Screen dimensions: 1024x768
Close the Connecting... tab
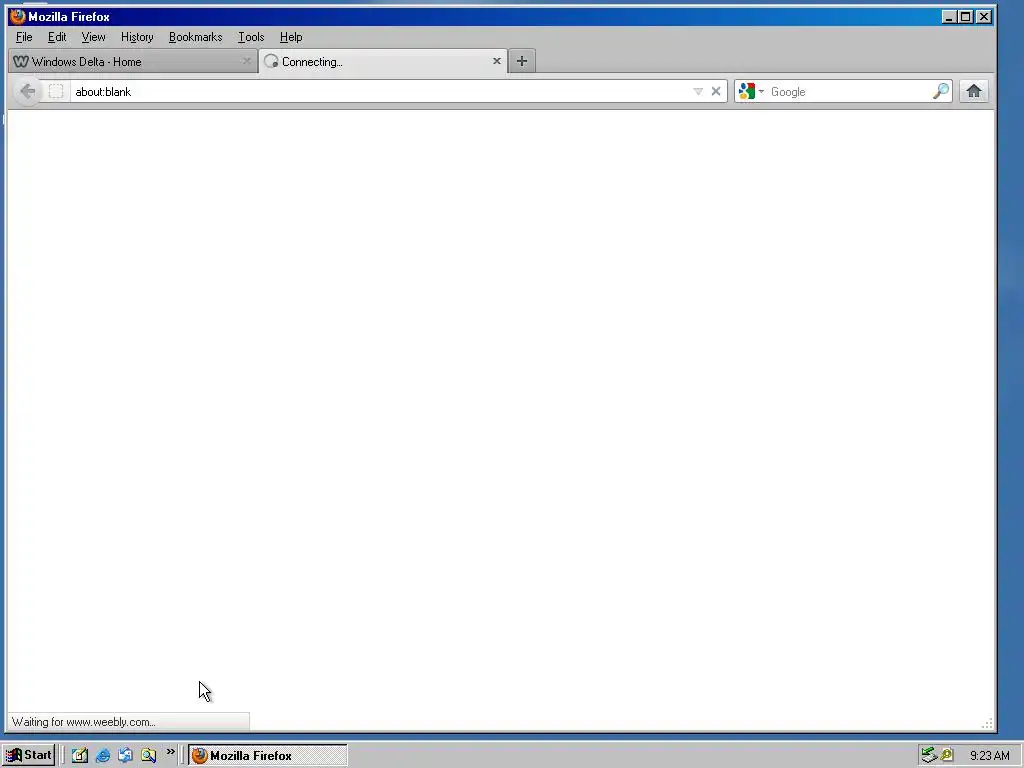497,61
